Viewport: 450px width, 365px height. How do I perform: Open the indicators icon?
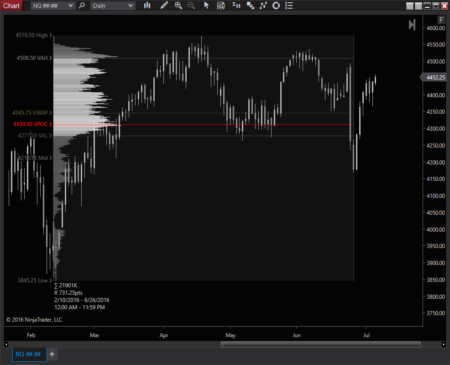[250, 6]
